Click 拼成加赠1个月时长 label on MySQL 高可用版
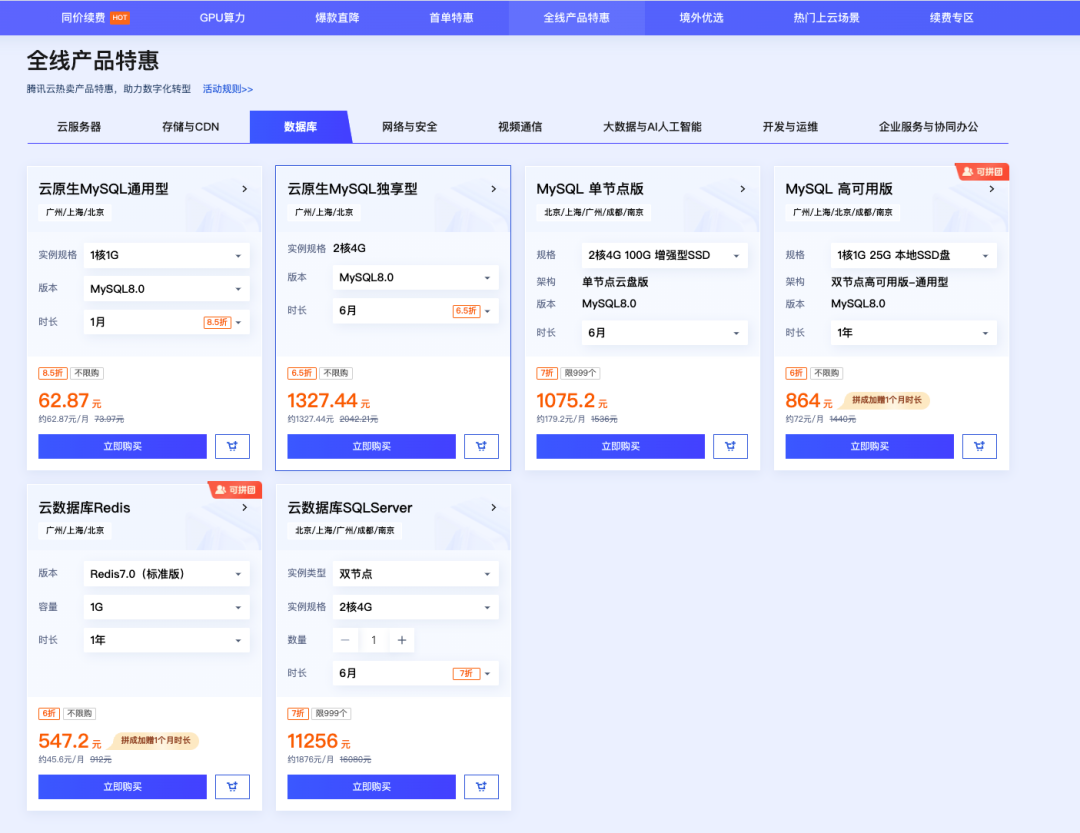Screen dimensions: 1080x833 (x=886, y=400)
